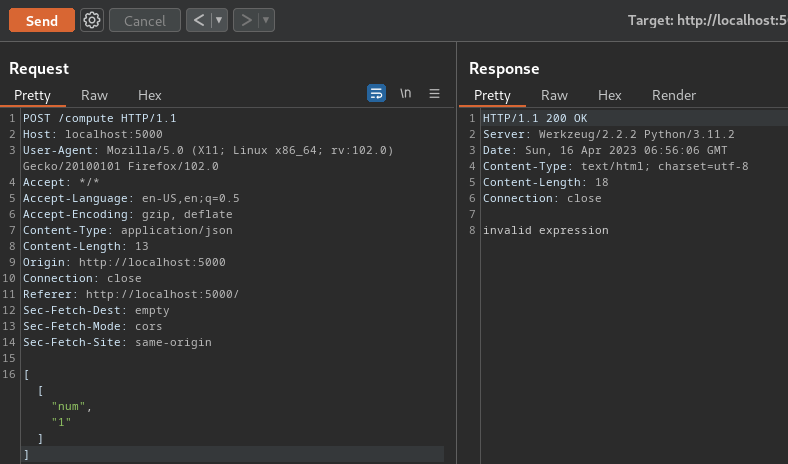
Task: Open history dropdown beside forward arrow
Action: click(x=266, y=21)
